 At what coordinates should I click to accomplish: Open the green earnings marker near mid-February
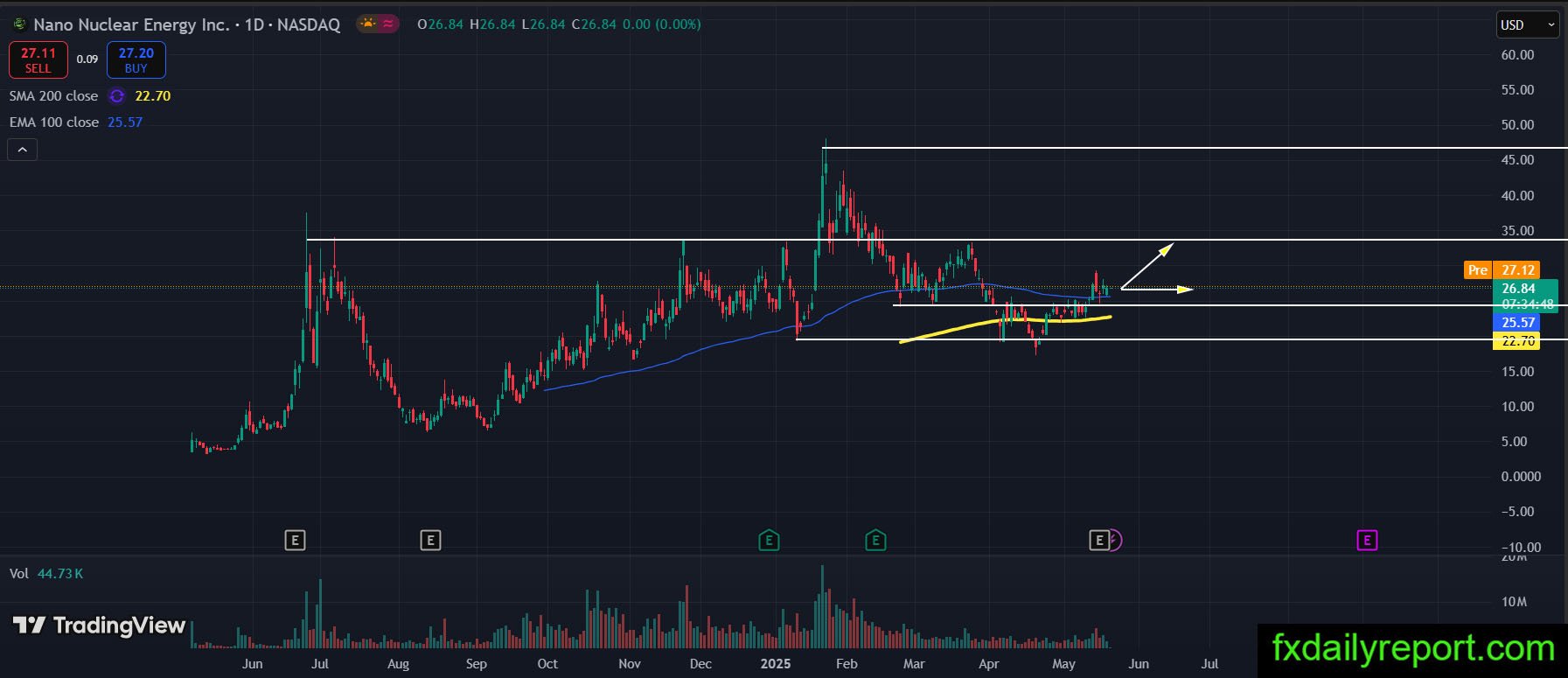click(875, 541)
